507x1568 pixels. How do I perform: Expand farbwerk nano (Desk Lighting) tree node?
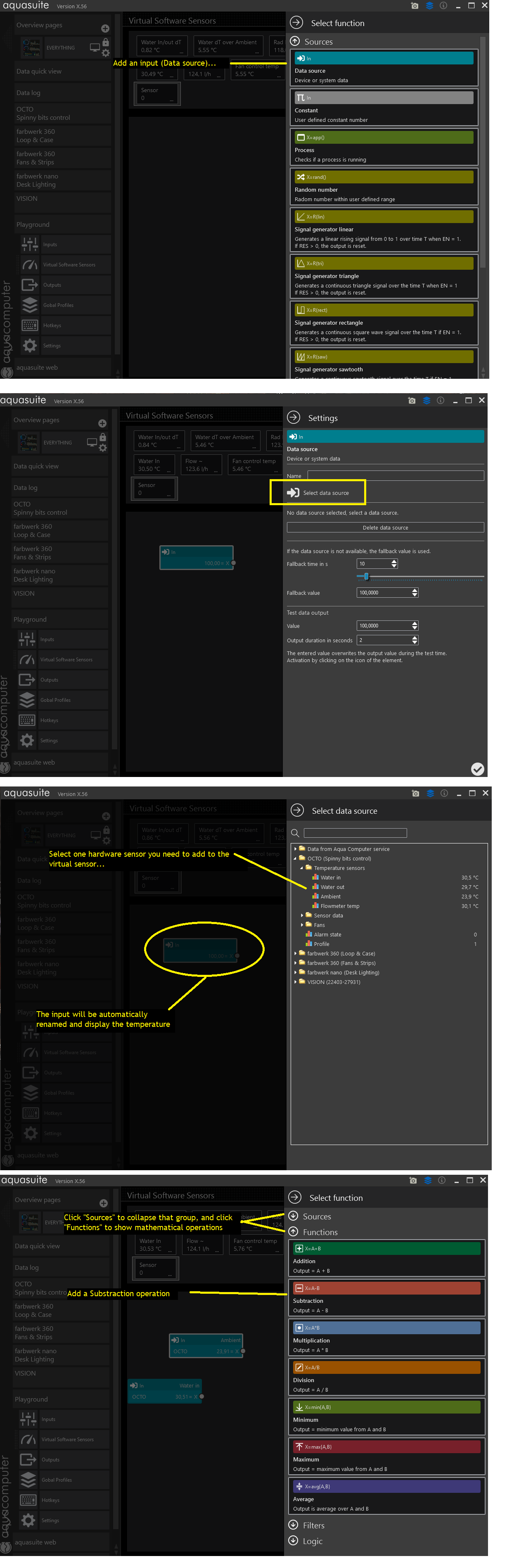click(x=295, y=973)
